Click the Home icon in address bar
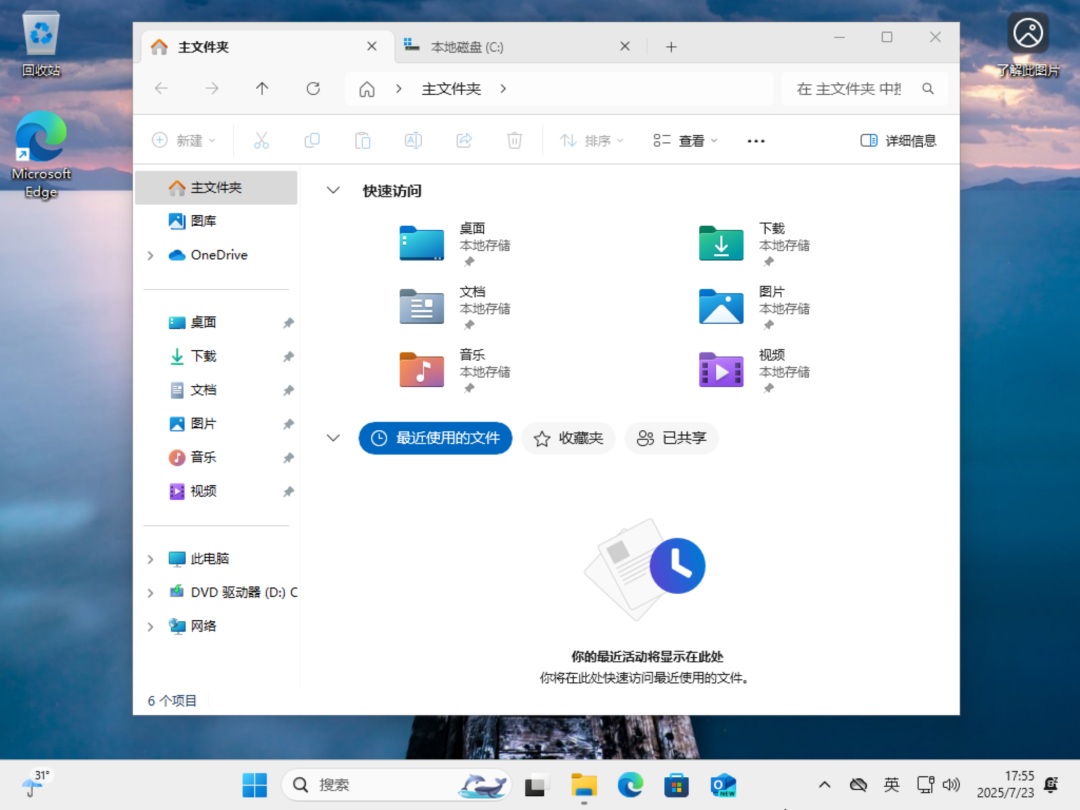This screenshot has height=810, width=1080. click(x=367, y=89)
